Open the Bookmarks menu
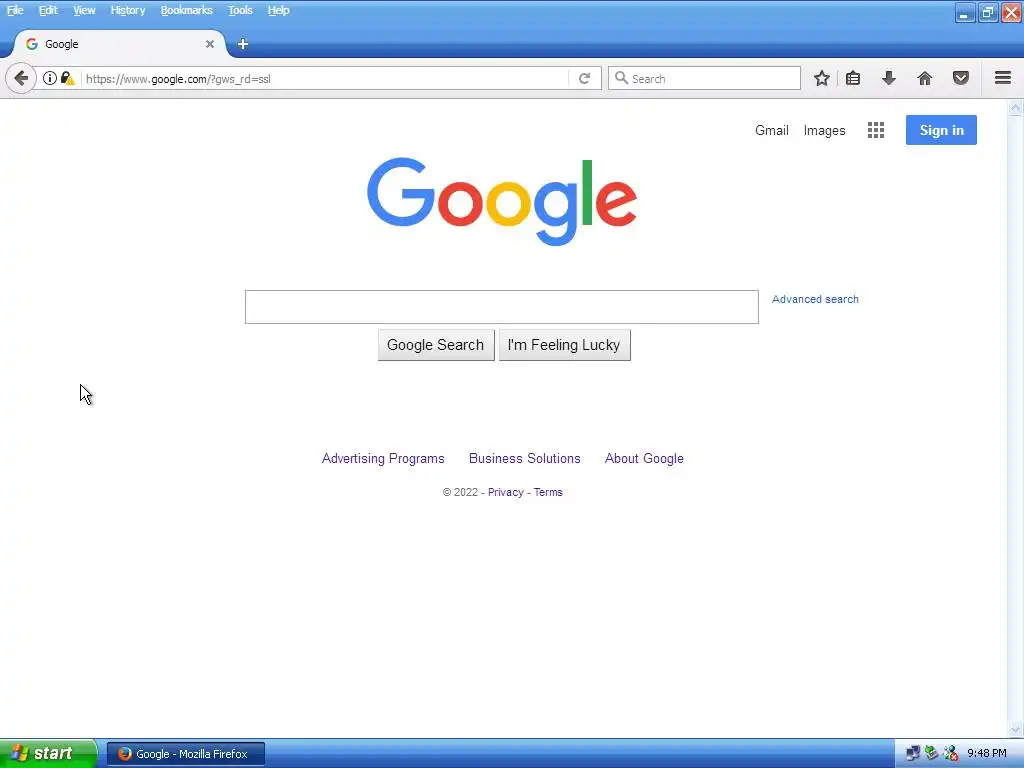1024x768 pixels. click(187, 10)
